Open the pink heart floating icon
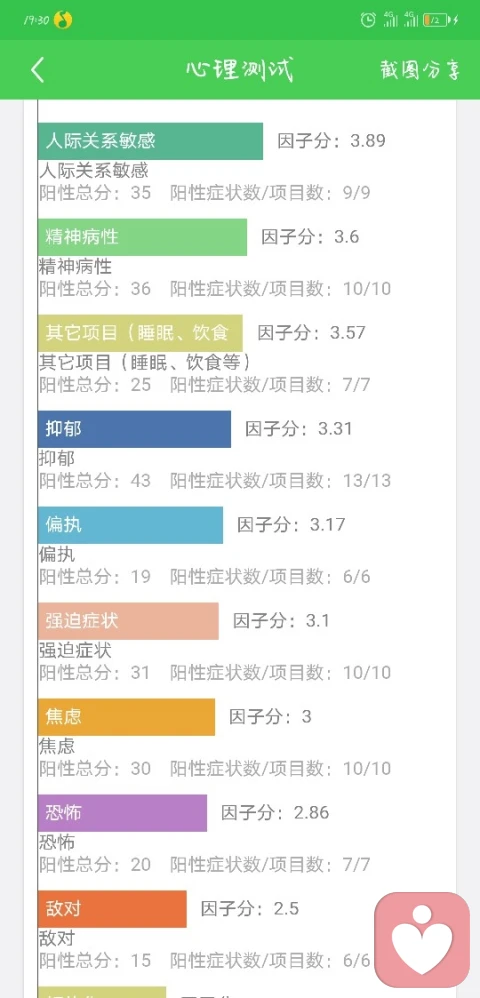Image resolution: width=480 pixels, height=998 pixels. pyautogui.click(x=422, y=940)
